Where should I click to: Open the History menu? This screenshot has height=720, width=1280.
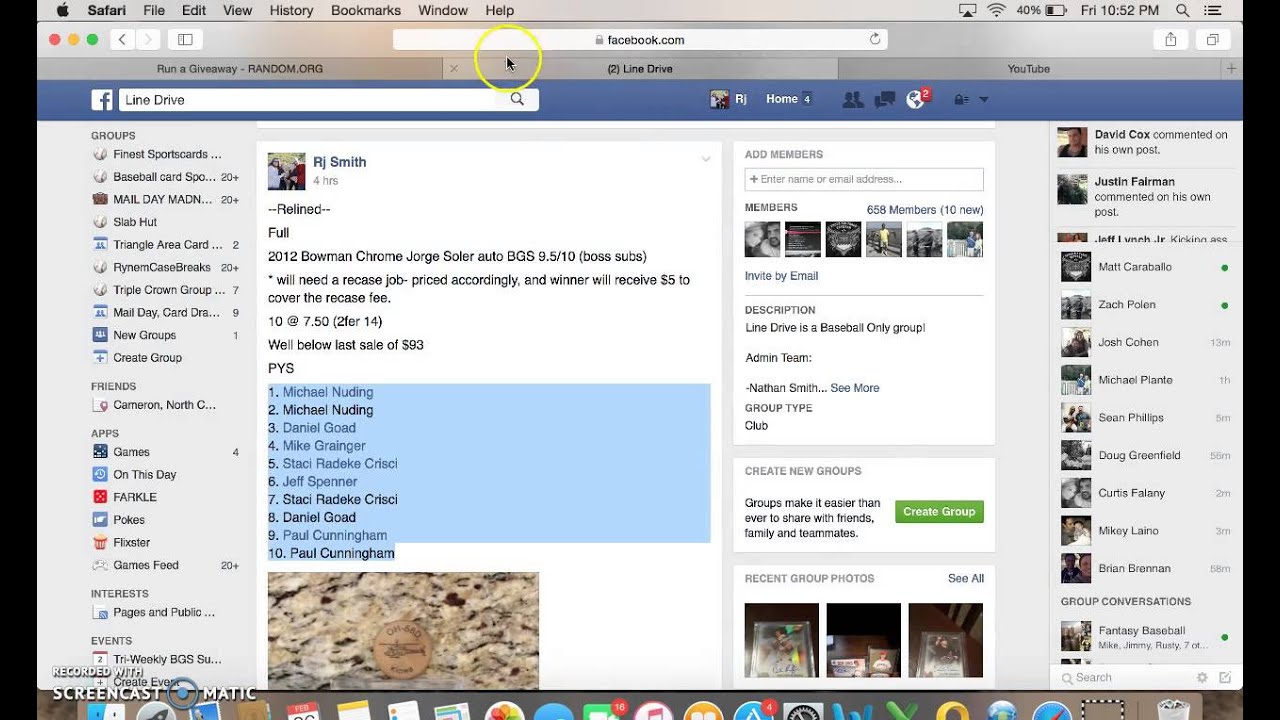pos(291,10)
